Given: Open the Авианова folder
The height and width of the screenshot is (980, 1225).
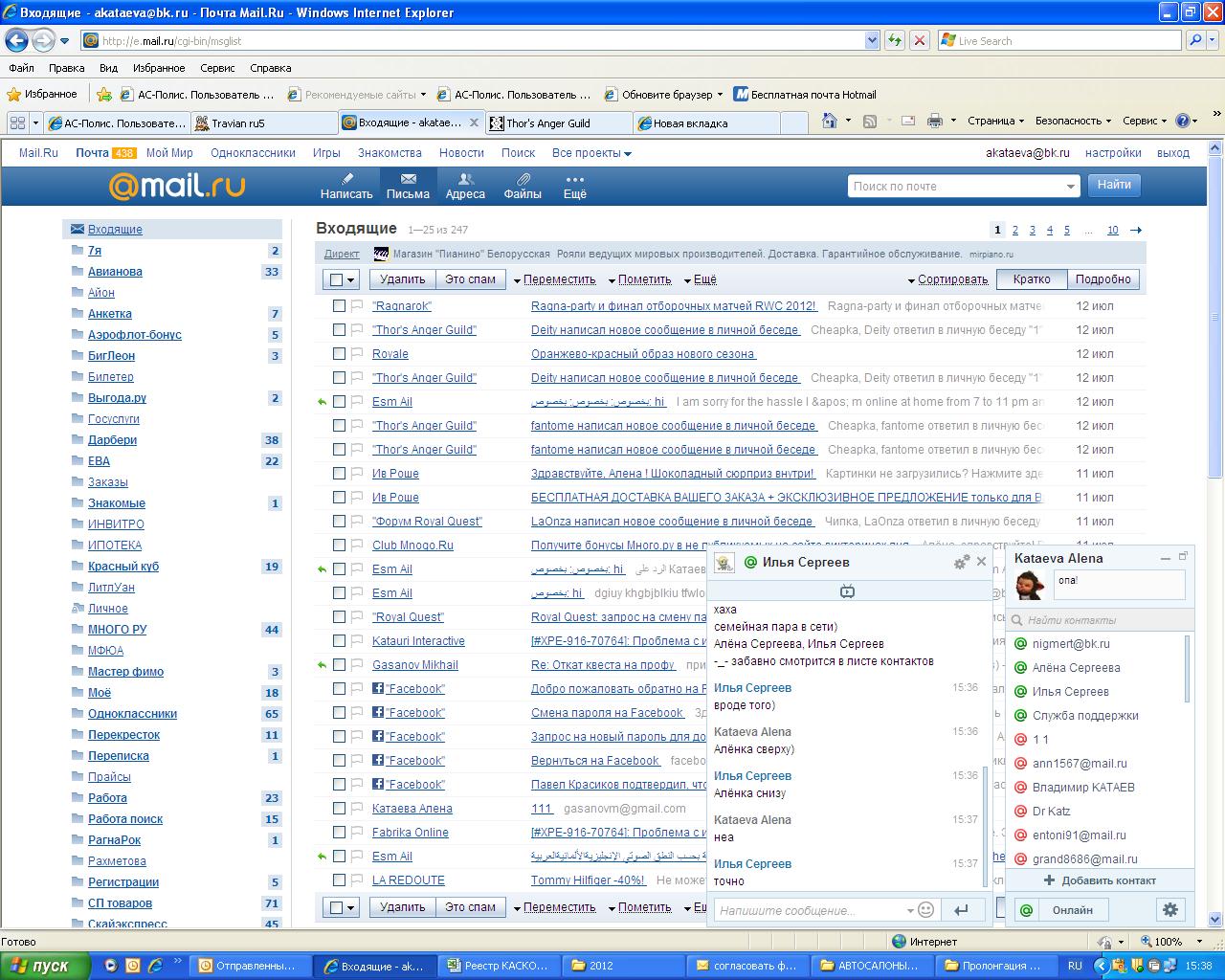Looking at the screenshot, I should tap(115, 272).
